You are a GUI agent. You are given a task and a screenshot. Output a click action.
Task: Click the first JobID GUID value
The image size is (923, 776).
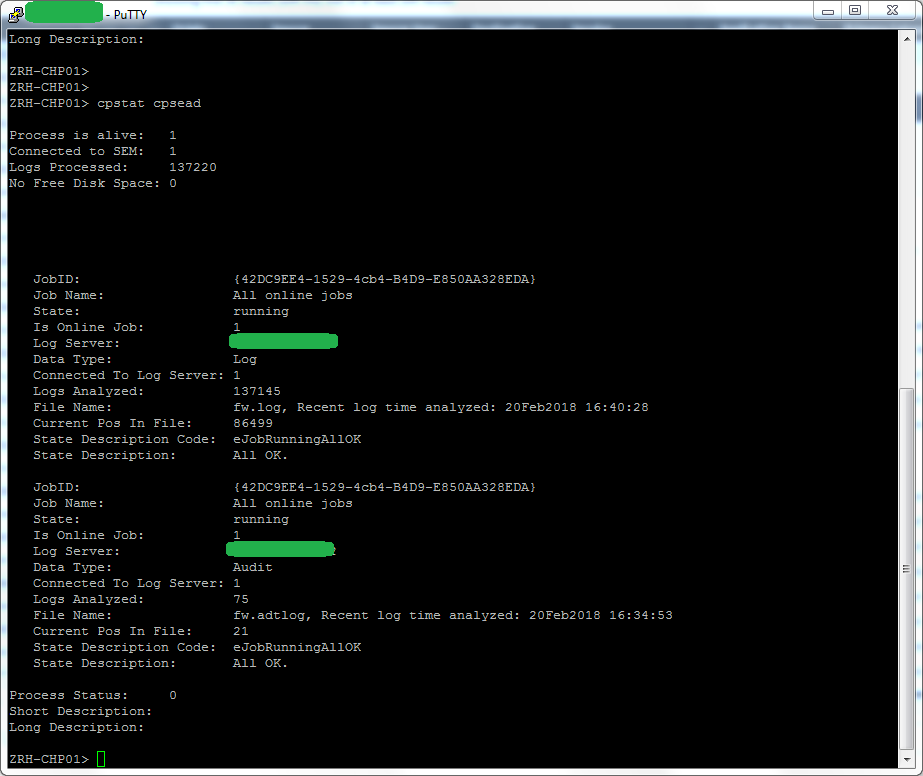[x=384, y=279]
